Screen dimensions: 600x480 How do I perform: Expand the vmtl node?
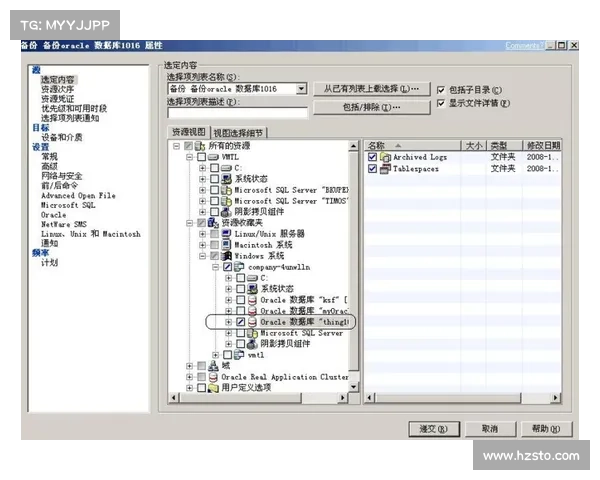215,355
